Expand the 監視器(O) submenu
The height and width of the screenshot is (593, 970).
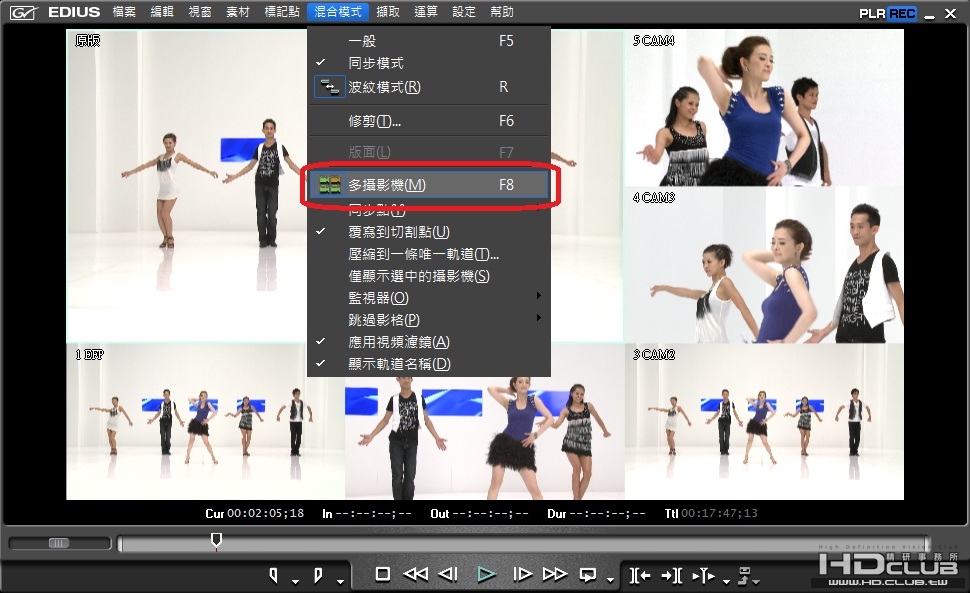429,298
